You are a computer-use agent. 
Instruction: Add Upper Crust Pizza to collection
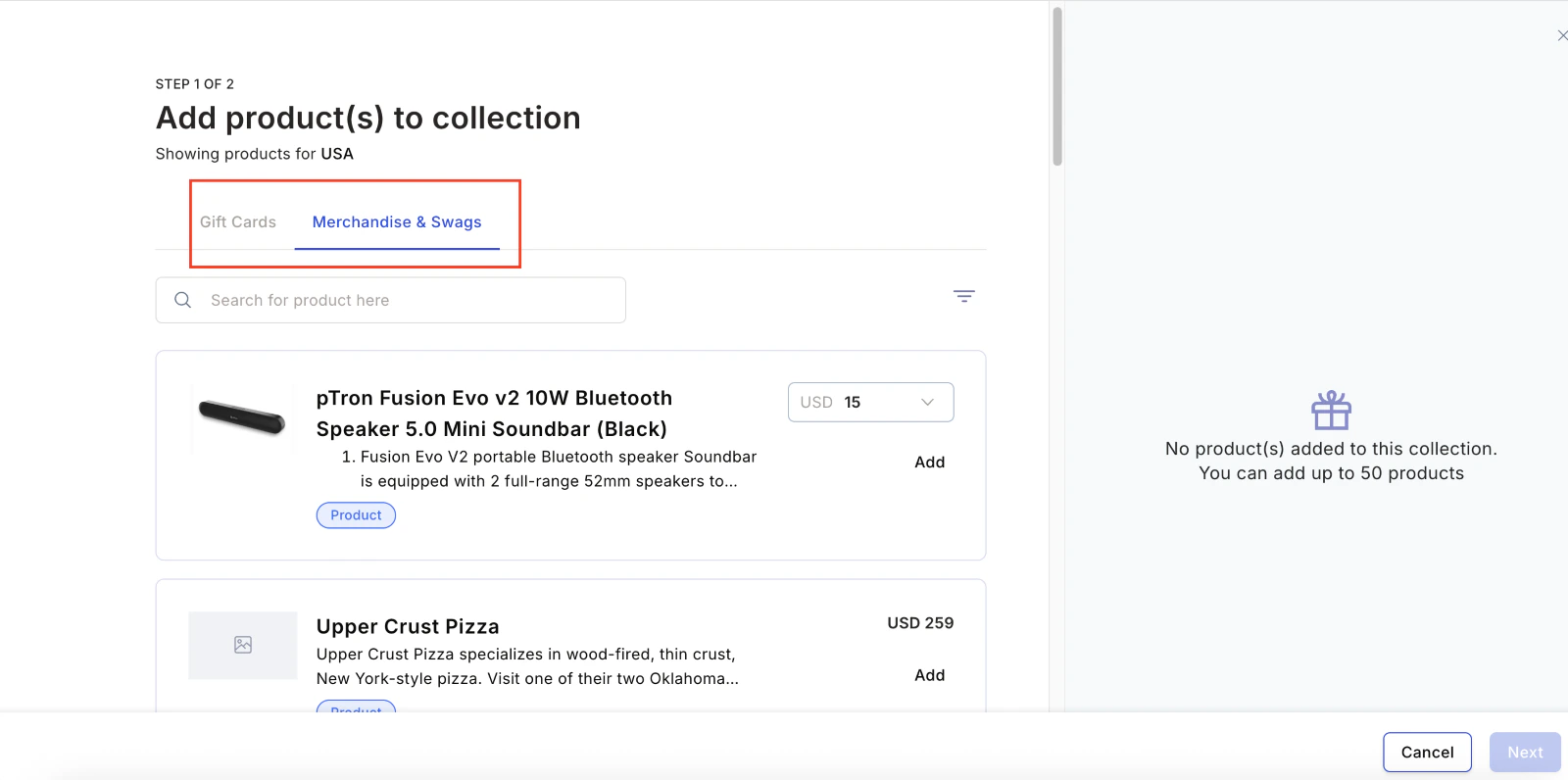coord(929,675)
